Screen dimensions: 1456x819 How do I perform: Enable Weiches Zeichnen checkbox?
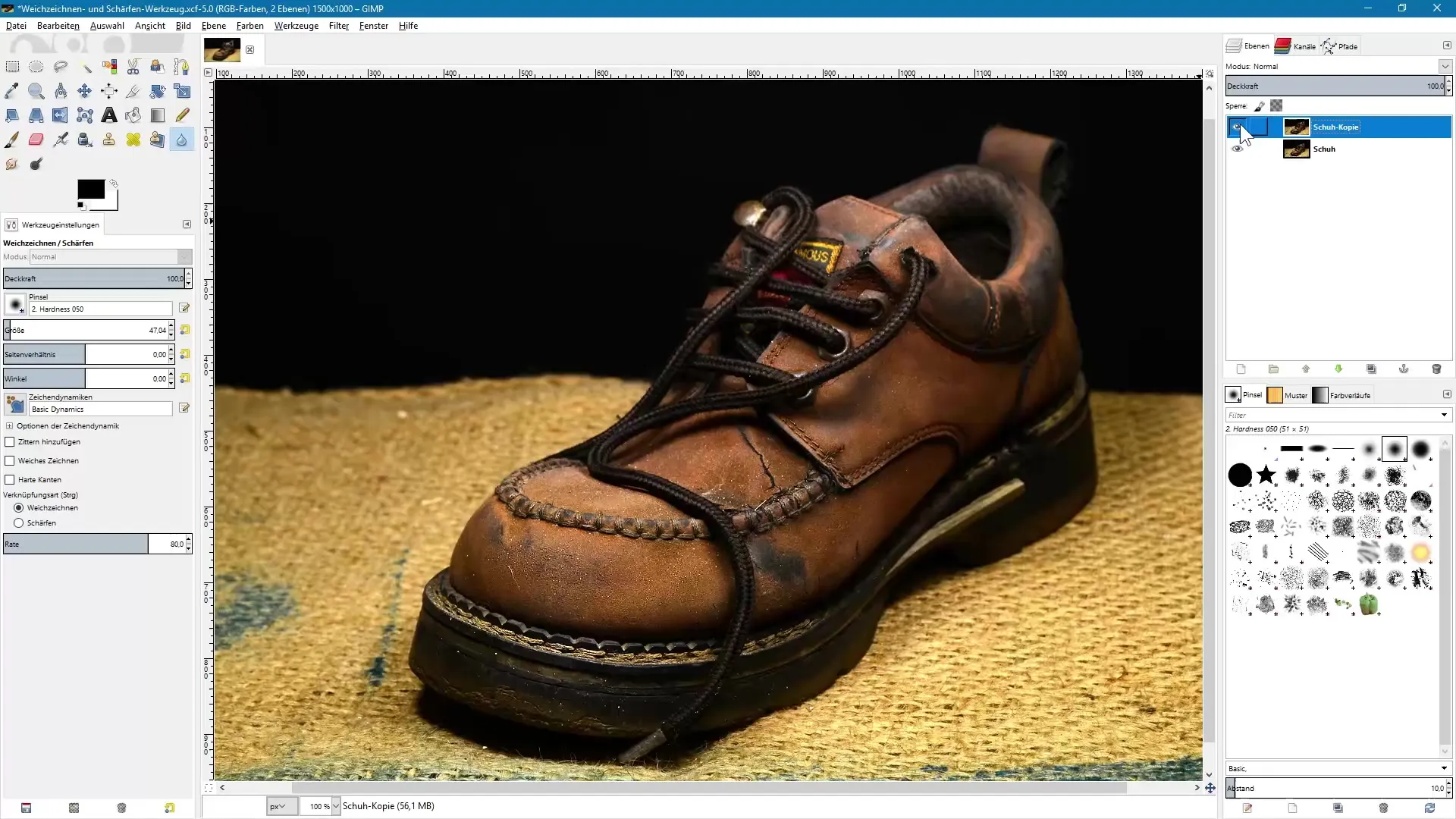pos(10,461)
